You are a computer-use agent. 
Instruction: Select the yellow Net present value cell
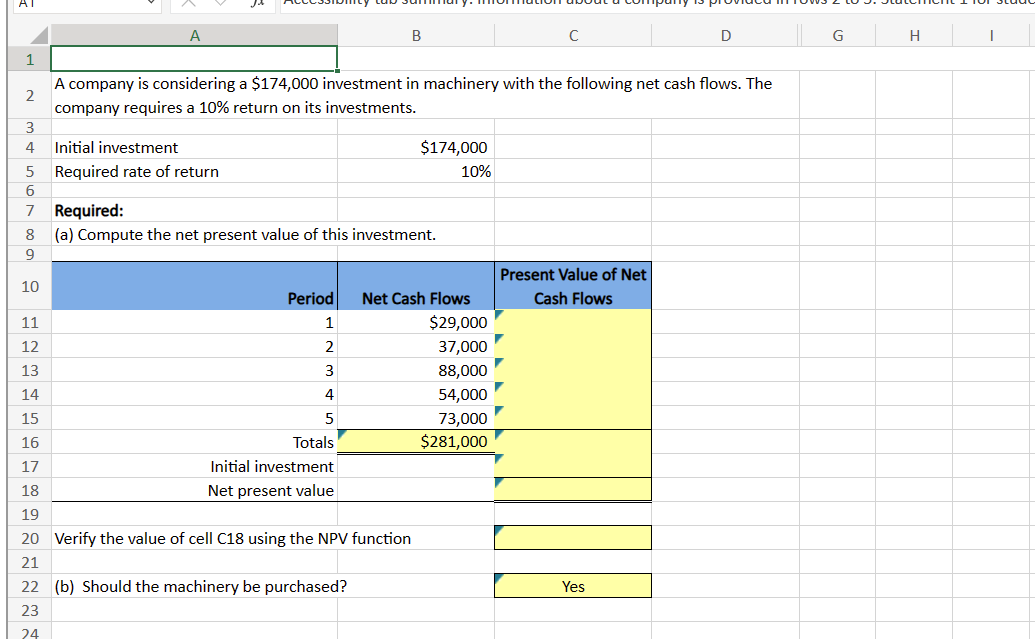click(x=572, y=489)
